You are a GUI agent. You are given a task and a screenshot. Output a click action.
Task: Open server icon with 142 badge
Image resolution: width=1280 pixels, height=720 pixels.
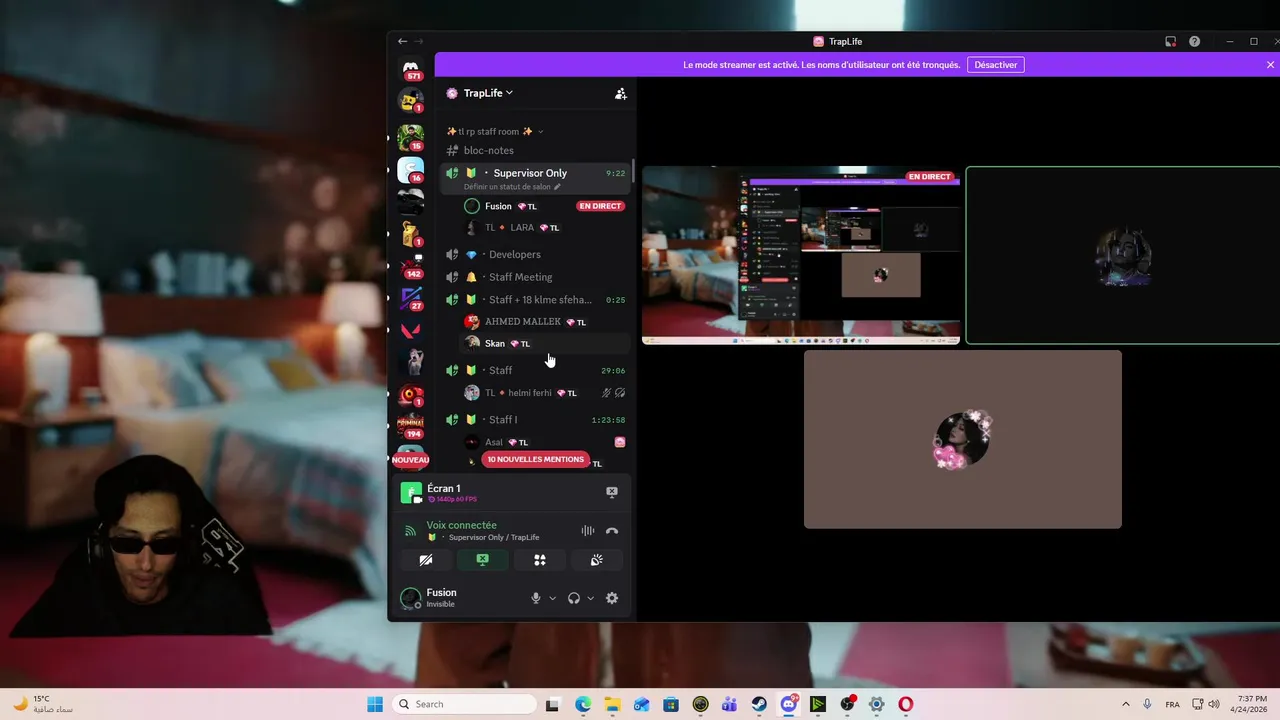click(411, 266)
